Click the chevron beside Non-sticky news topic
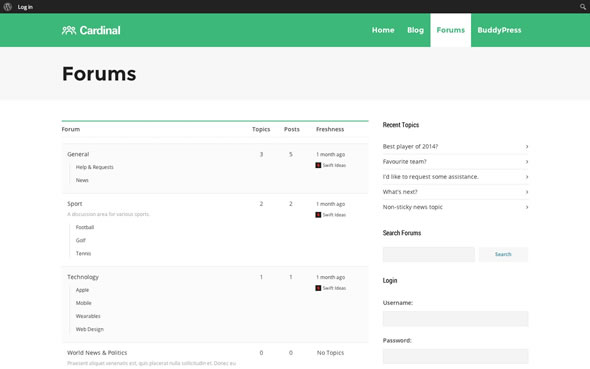The width and height of the screenshot is (590, 369). pos(527,207)
